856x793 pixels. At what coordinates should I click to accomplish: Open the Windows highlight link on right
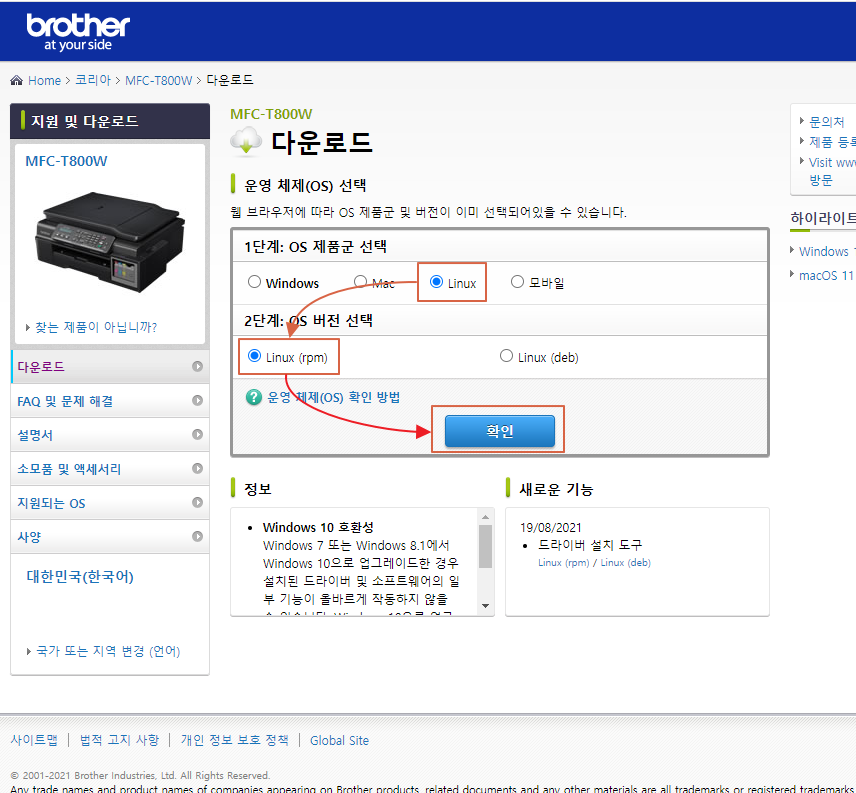tap(827, 251)
